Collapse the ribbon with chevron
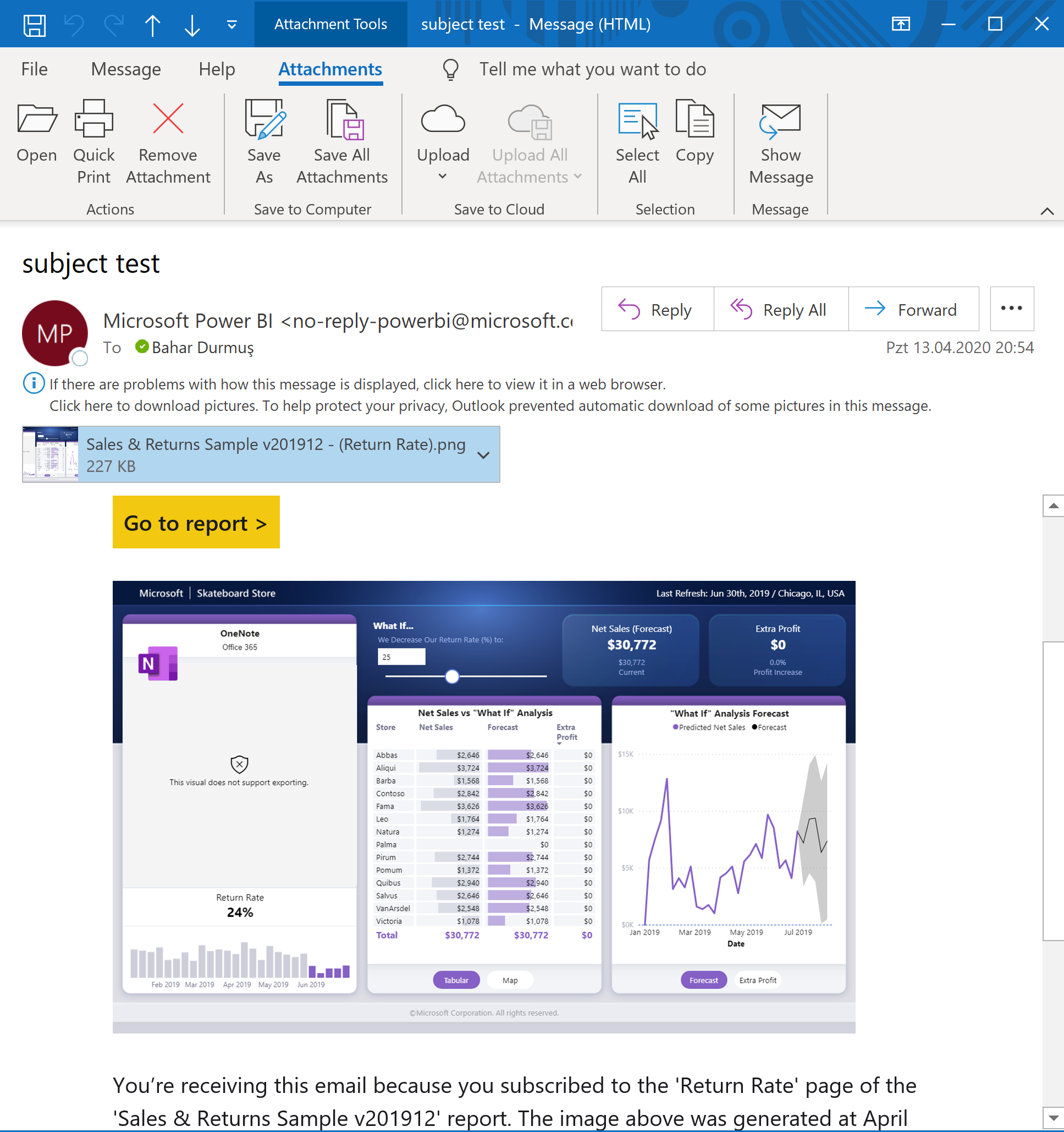 [1047, 211]
